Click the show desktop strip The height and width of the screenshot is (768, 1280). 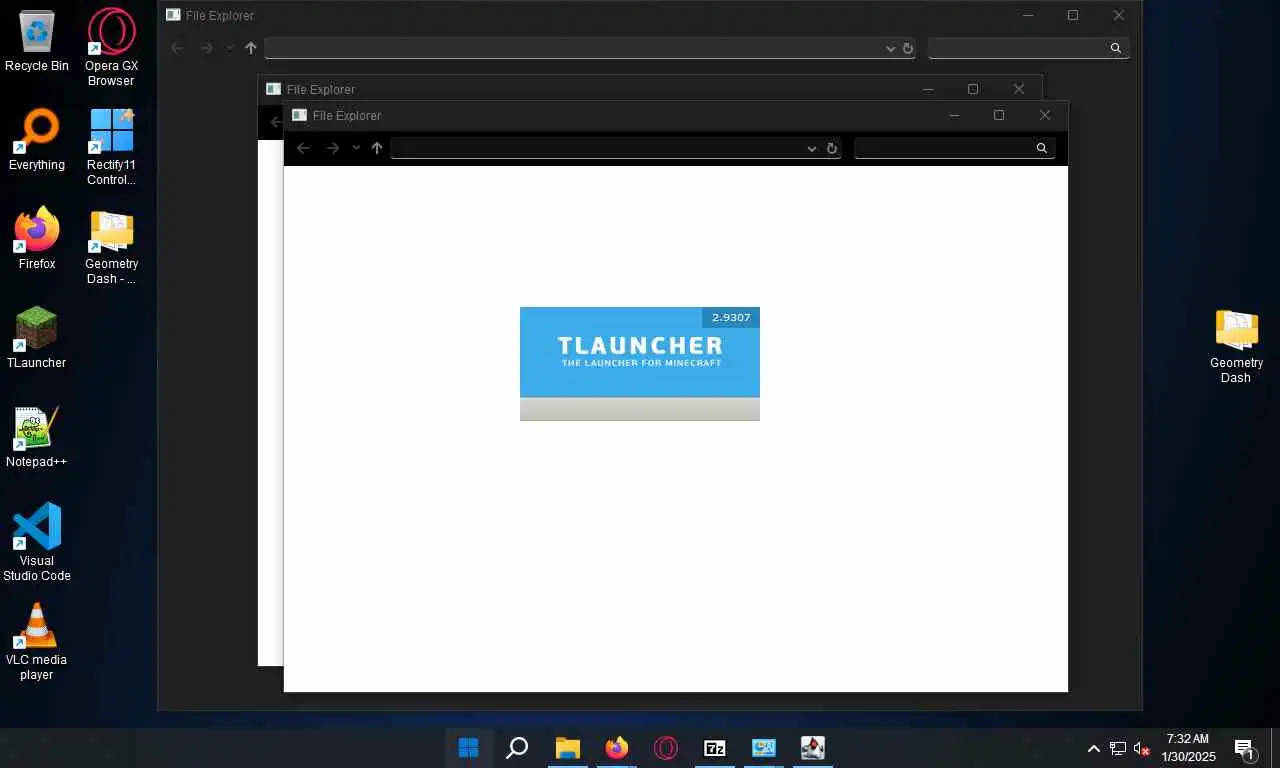pos(1276,748)
